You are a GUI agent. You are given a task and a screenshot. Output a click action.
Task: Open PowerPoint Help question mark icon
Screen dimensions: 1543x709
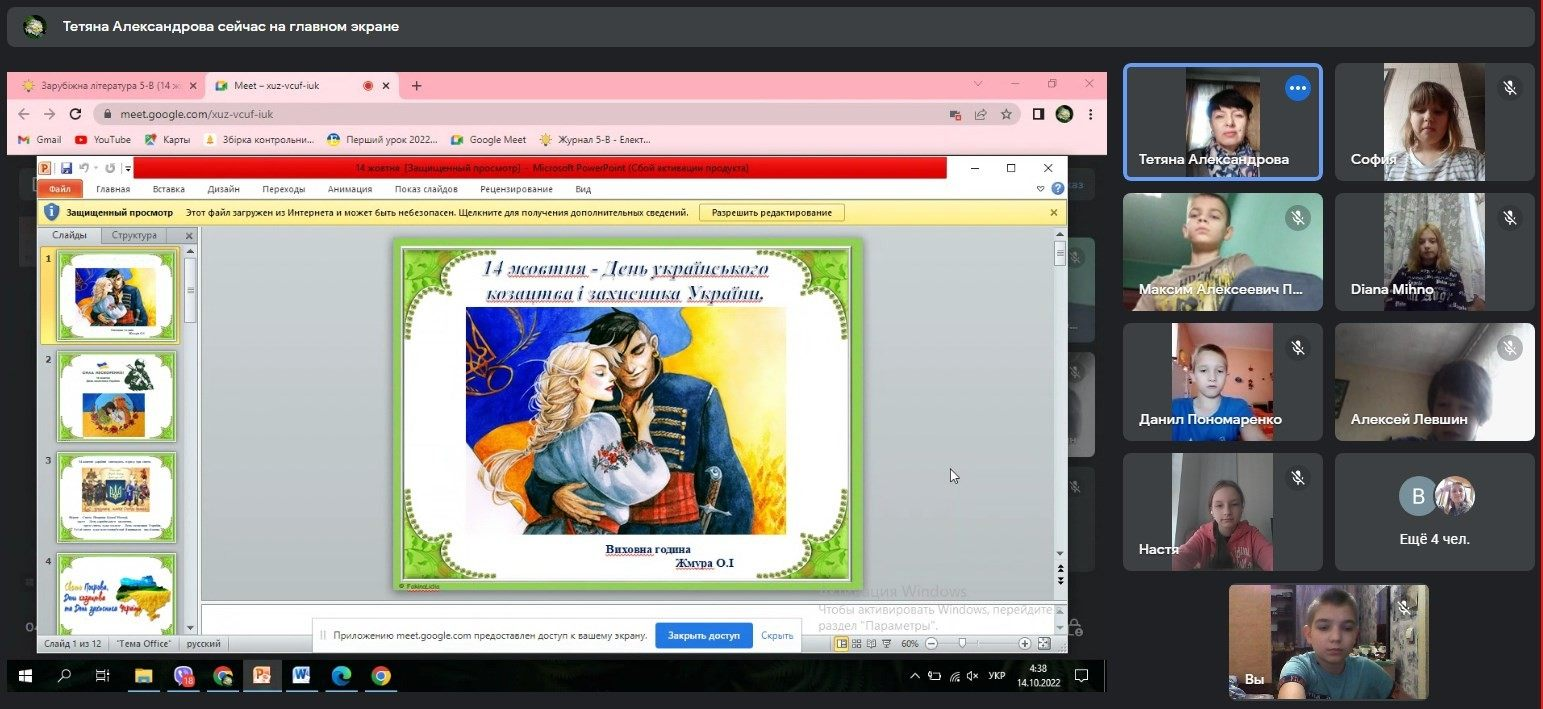1058,189
